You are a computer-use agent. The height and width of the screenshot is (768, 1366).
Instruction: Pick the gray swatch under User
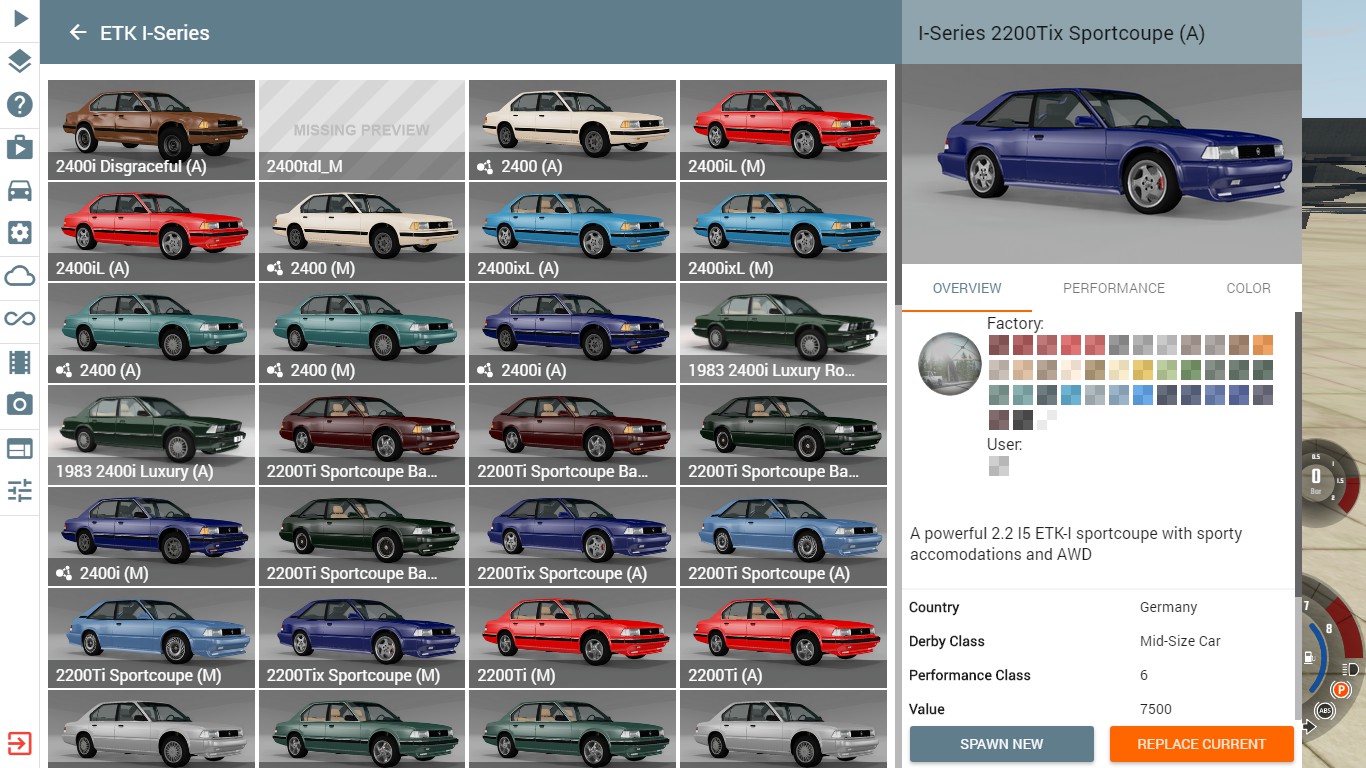tap(999, 466)
